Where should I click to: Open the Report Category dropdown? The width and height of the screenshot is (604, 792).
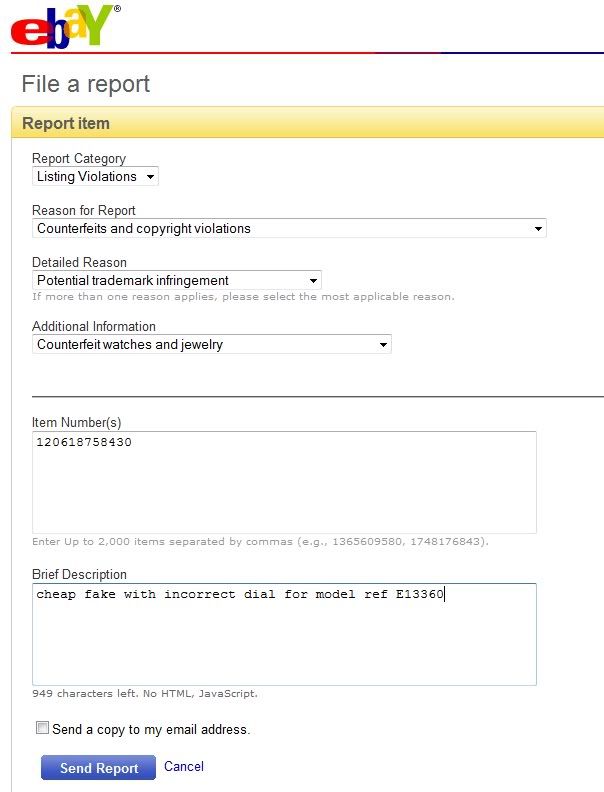click(95, 176)
